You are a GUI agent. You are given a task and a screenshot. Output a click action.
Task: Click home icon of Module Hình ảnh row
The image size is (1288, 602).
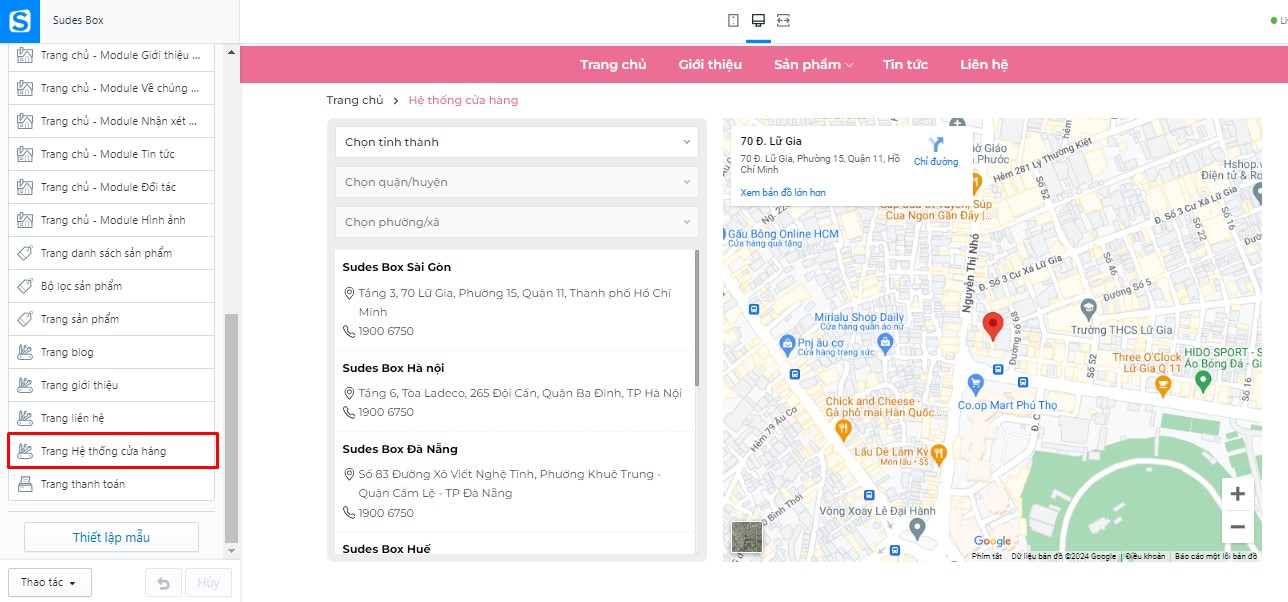tap(25, 220)
